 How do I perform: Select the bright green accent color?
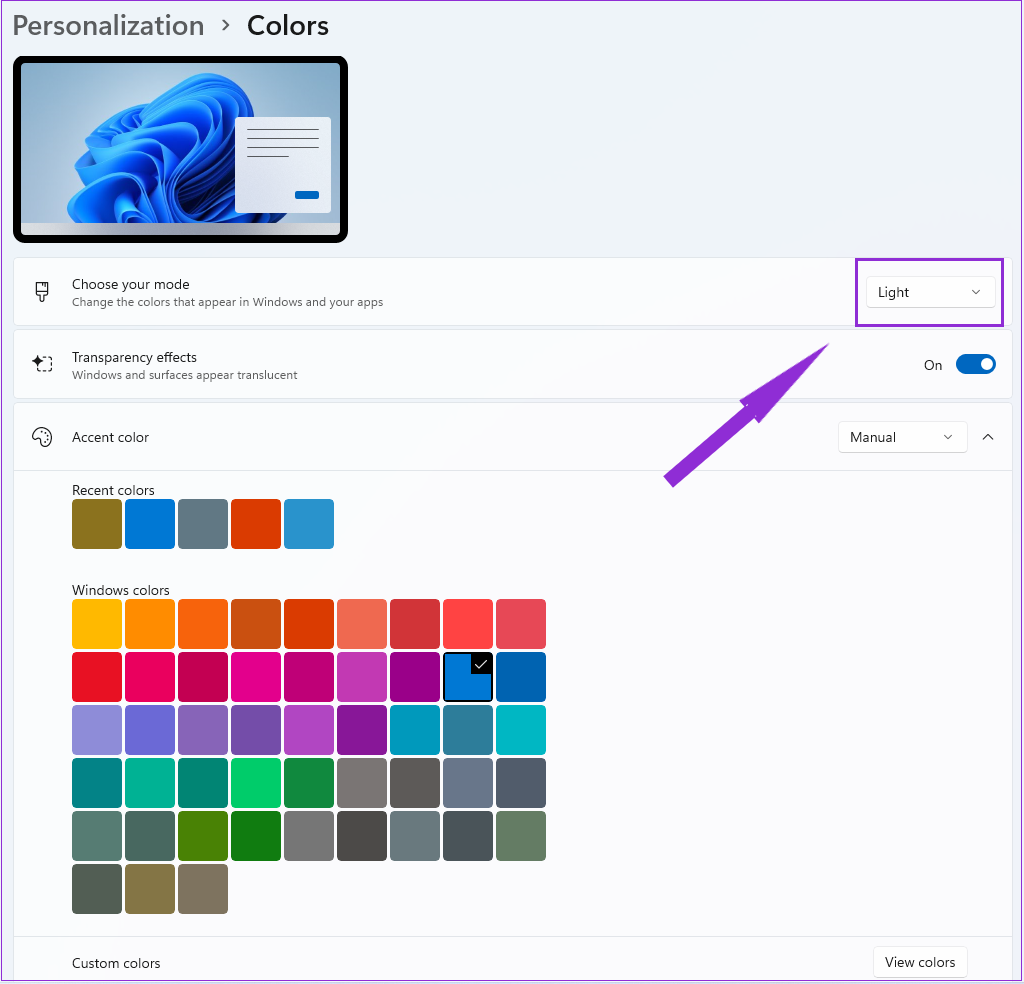(x=256, y=783)
